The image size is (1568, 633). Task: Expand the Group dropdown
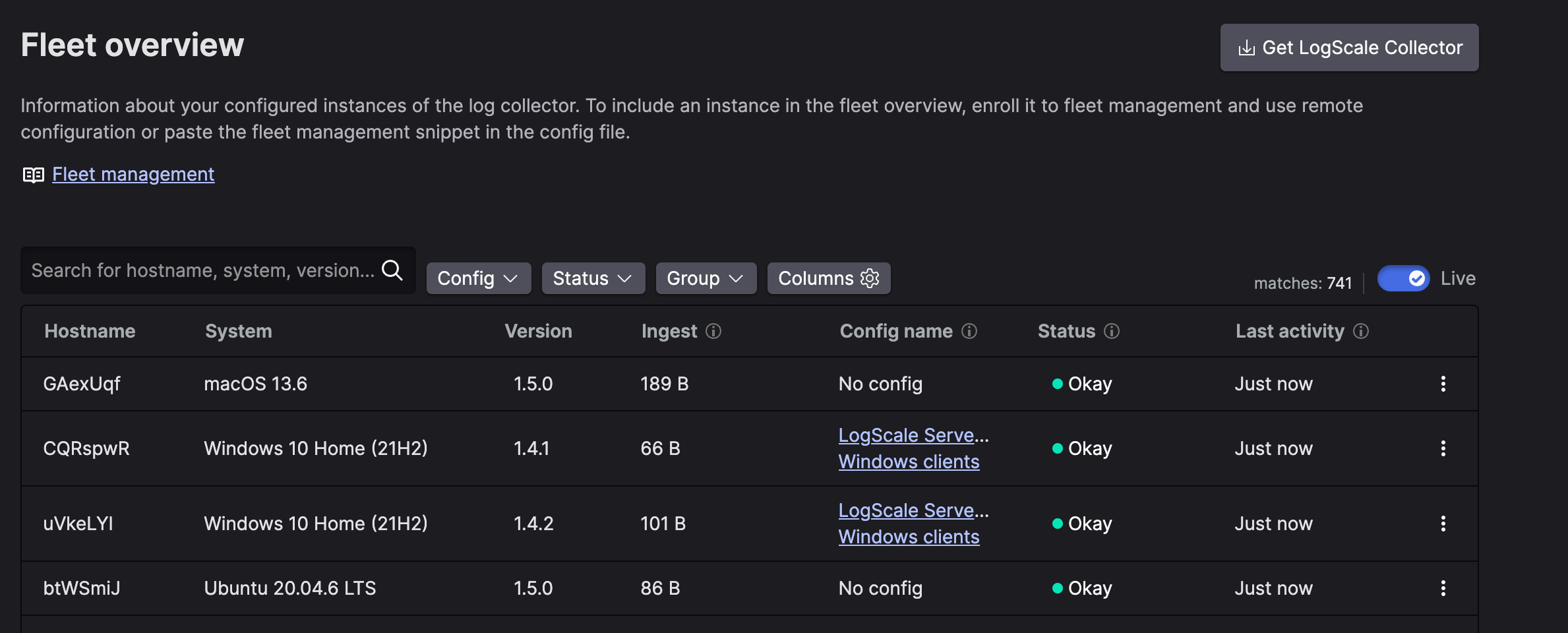706,278
